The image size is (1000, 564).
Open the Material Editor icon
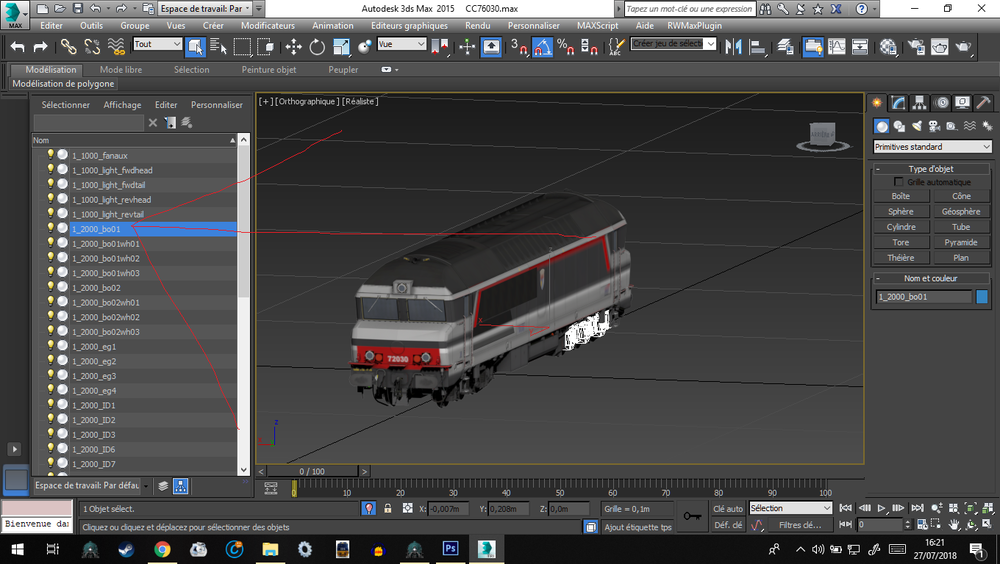point(888,47)
